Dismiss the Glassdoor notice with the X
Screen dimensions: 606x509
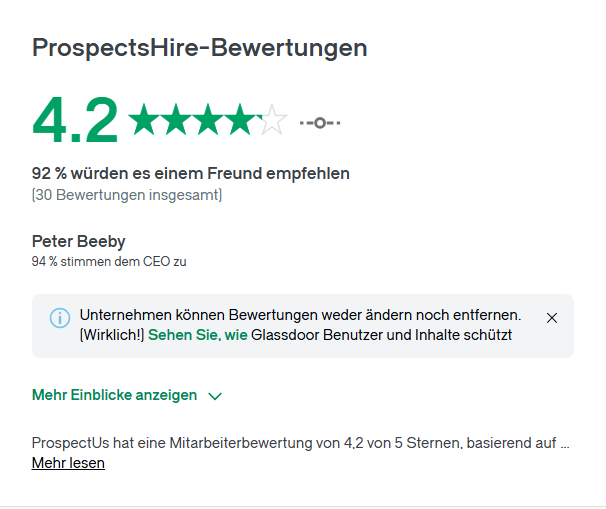552,318
